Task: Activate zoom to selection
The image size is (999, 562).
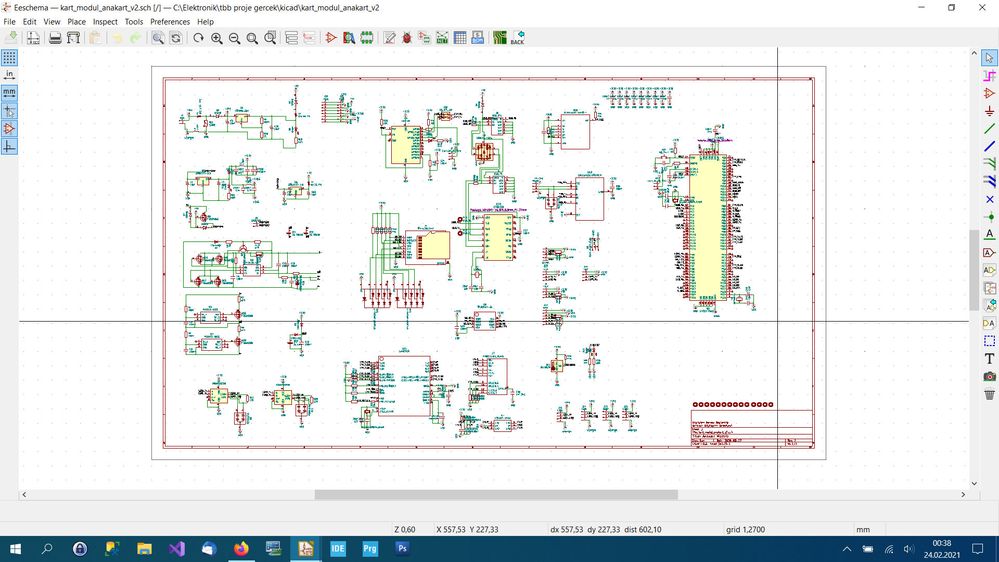Action: [x=270, y=38]
